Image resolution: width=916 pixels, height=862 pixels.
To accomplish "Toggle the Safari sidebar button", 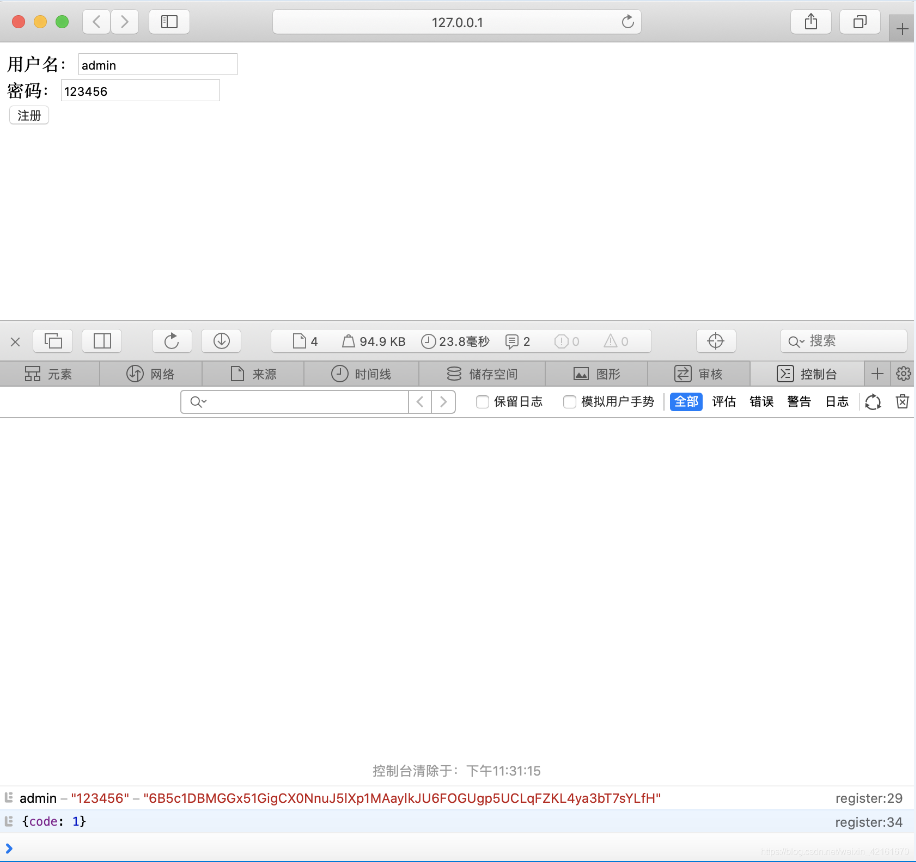I will [169, 22].
